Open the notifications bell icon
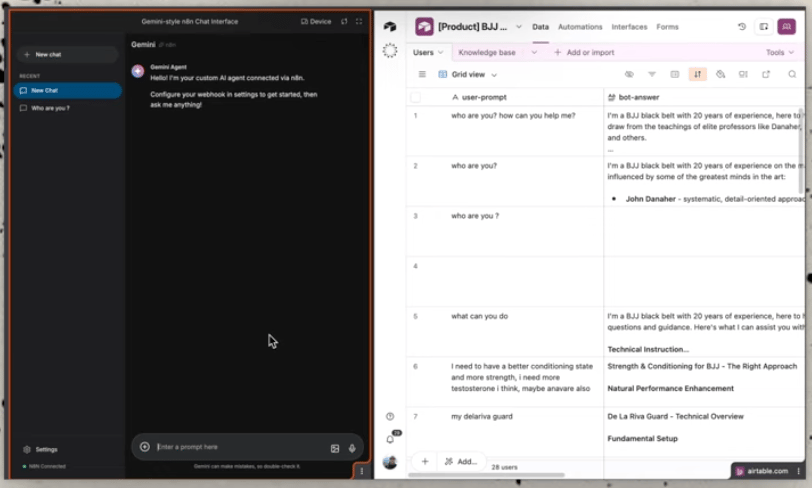 click(x=390, y=439)
